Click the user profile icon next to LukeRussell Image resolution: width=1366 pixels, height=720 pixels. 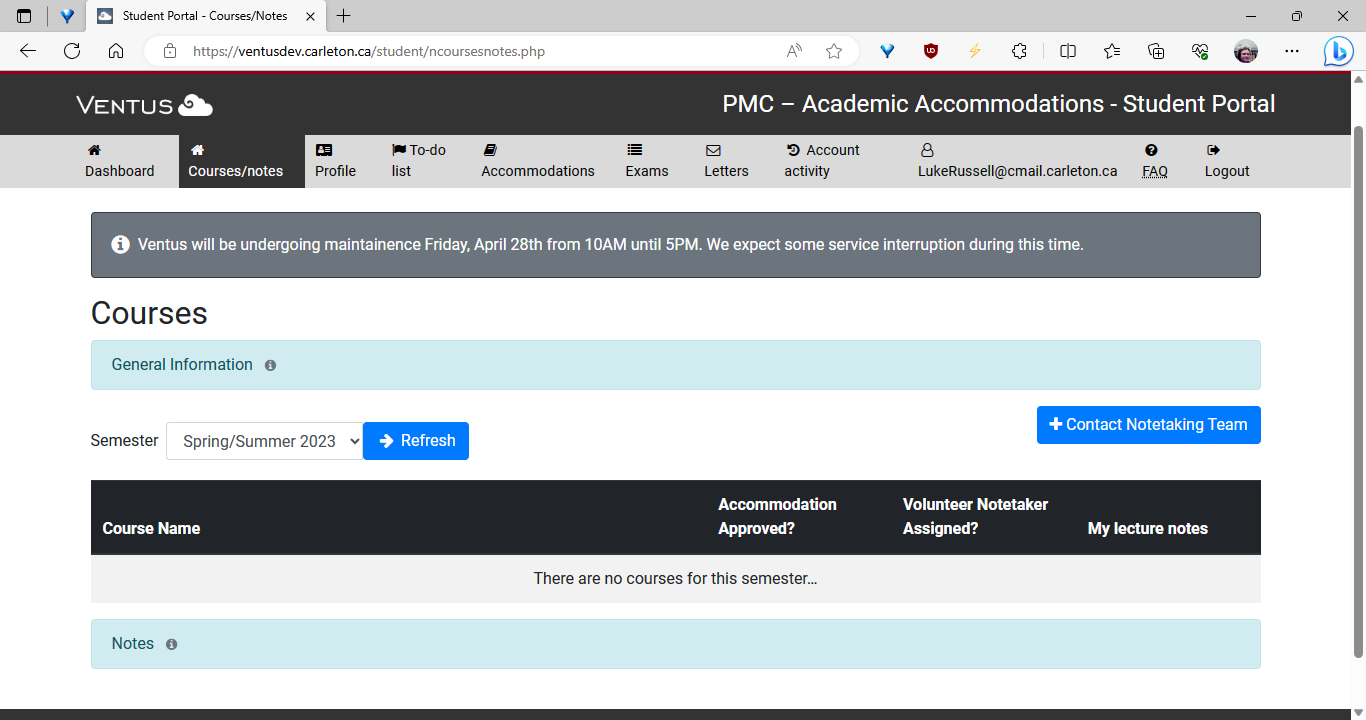[x=927, y=148]
